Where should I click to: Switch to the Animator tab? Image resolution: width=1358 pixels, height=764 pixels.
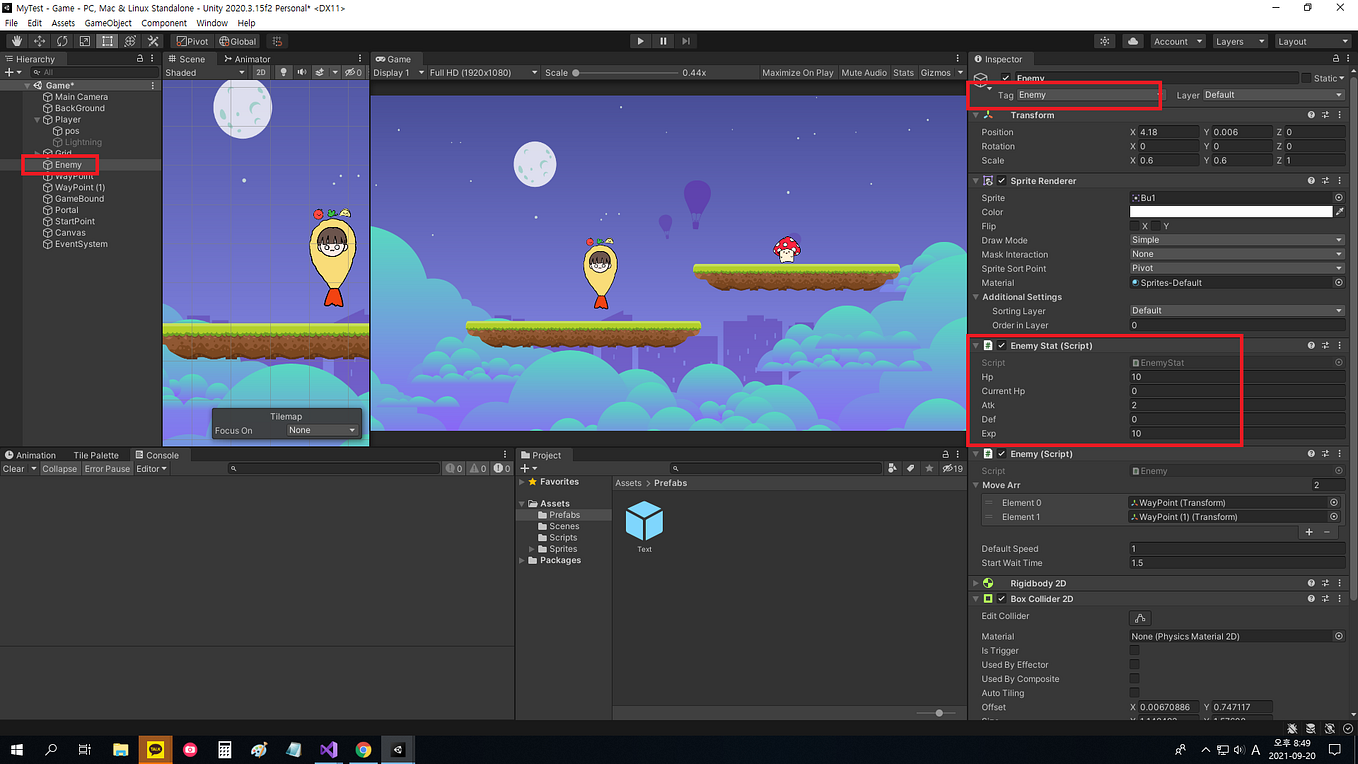[246, 59]
